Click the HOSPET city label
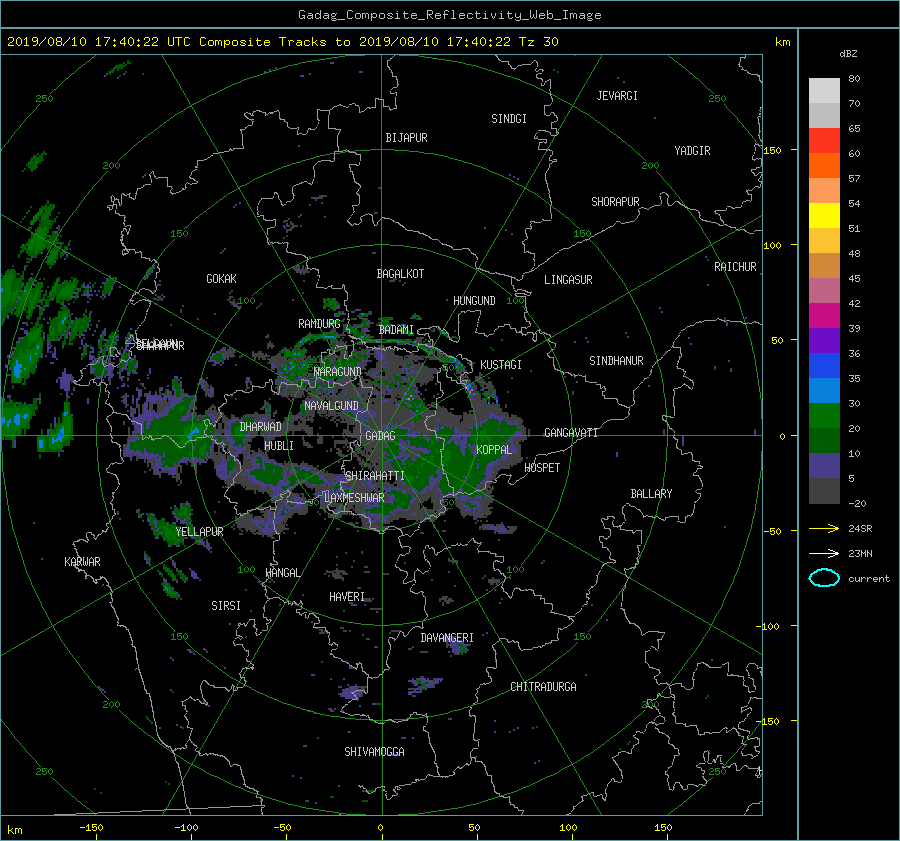 click(542, 468)
